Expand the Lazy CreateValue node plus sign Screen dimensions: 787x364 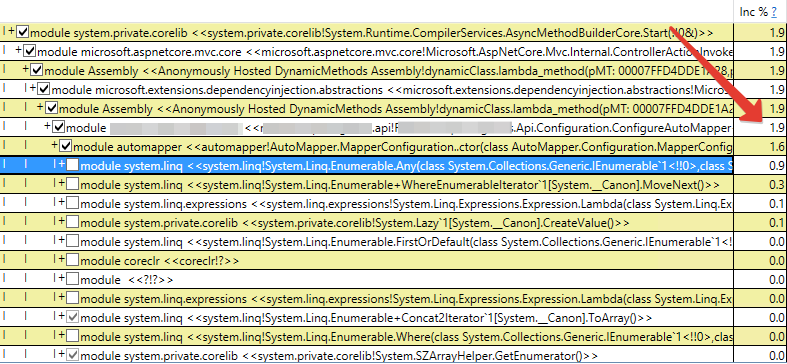[62, 221]
